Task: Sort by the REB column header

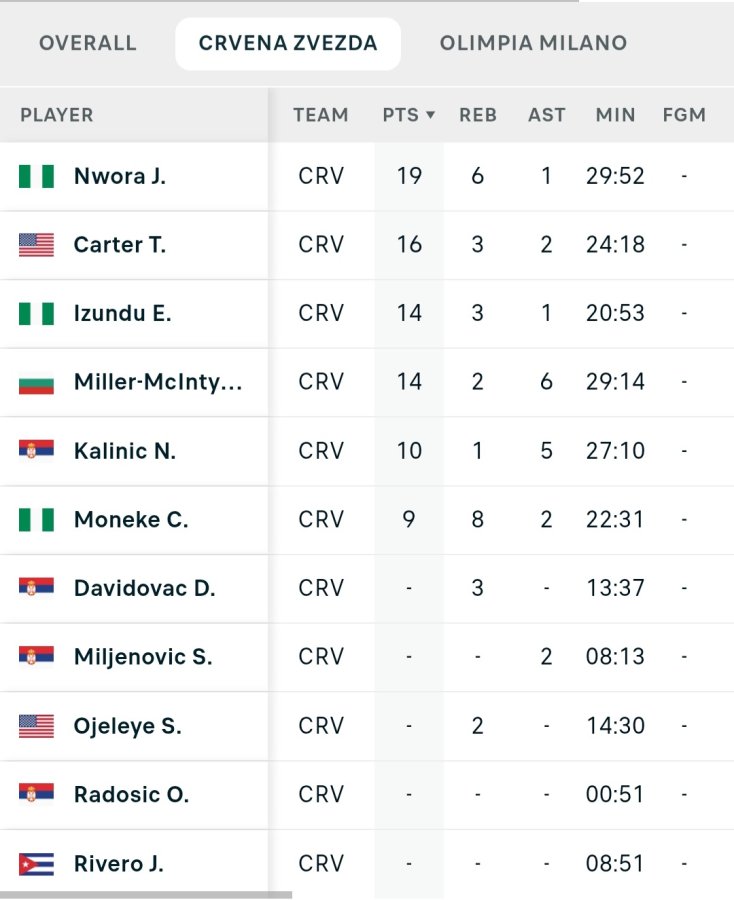Action: (x=478, y=115)
